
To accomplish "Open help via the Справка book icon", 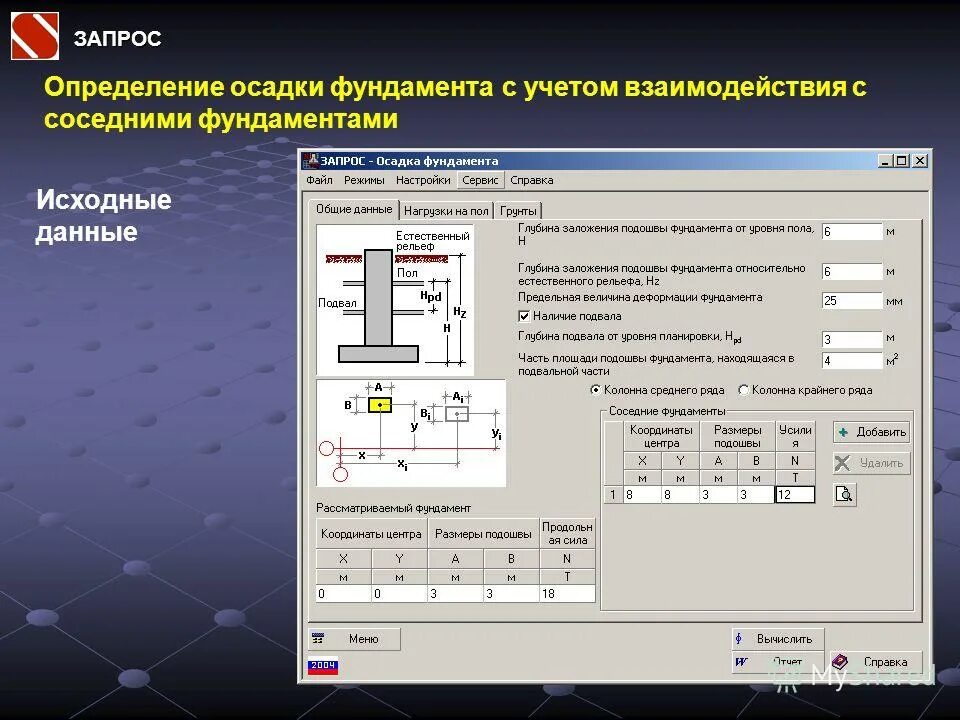I will click(x=839, y=662).
